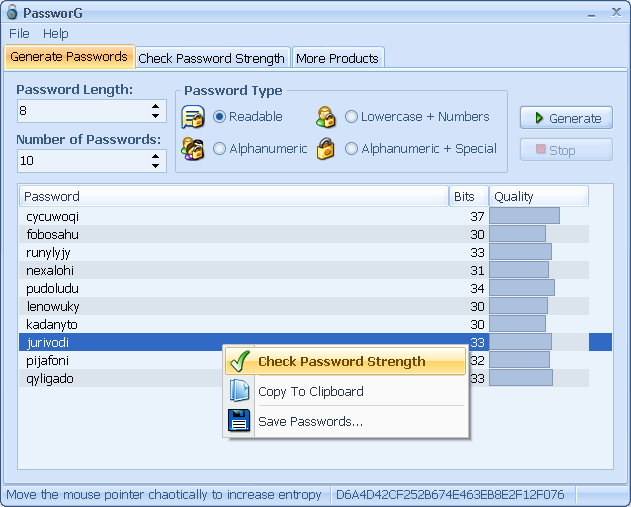Decrease Password Length with down arrow
Viewport: 631px width, 507px height.
point(155,116)
